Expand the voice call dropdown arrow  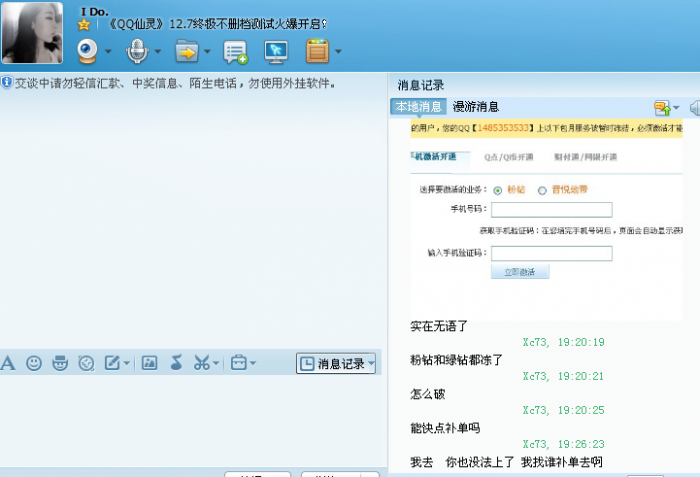click(x=158, y=51)
